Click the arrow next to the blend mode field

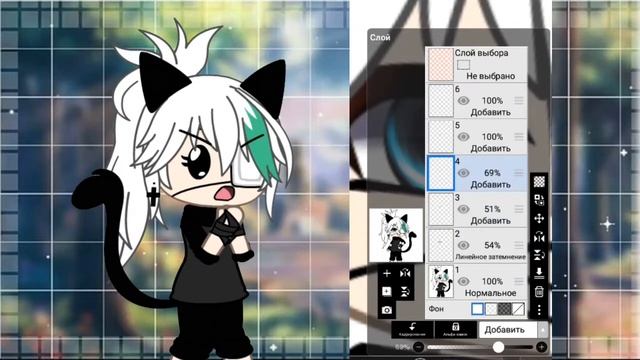[543, 330]
